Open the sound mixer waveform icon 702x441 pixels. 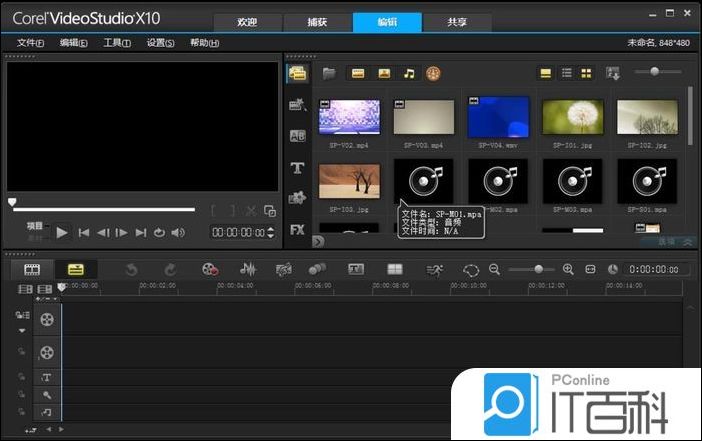pyautogui.click(x=247, y=270)
